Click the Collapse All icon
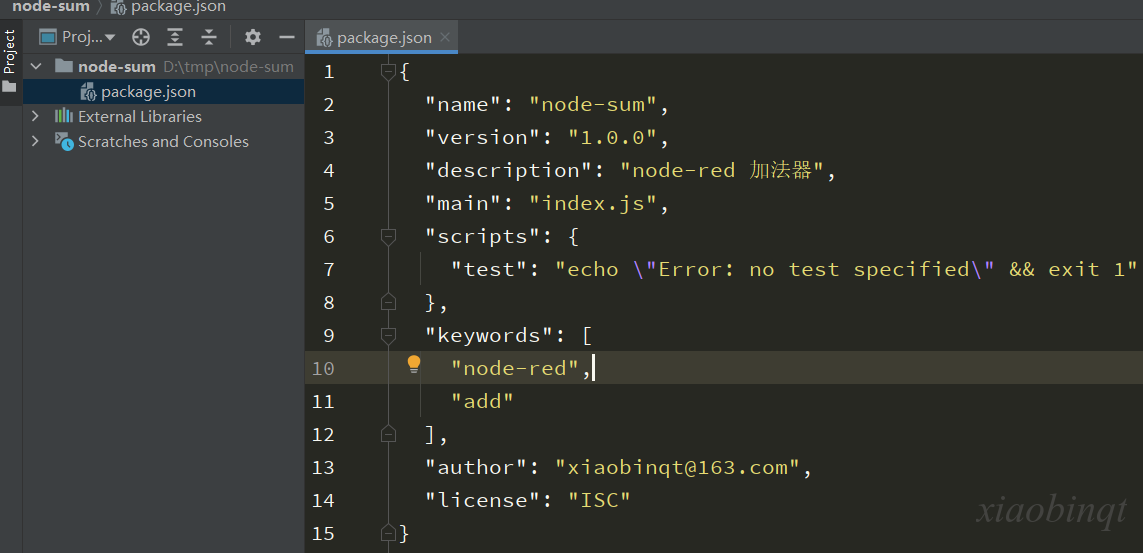The height and width of the screenshot is (553, 1143). [x=209, y=37]
